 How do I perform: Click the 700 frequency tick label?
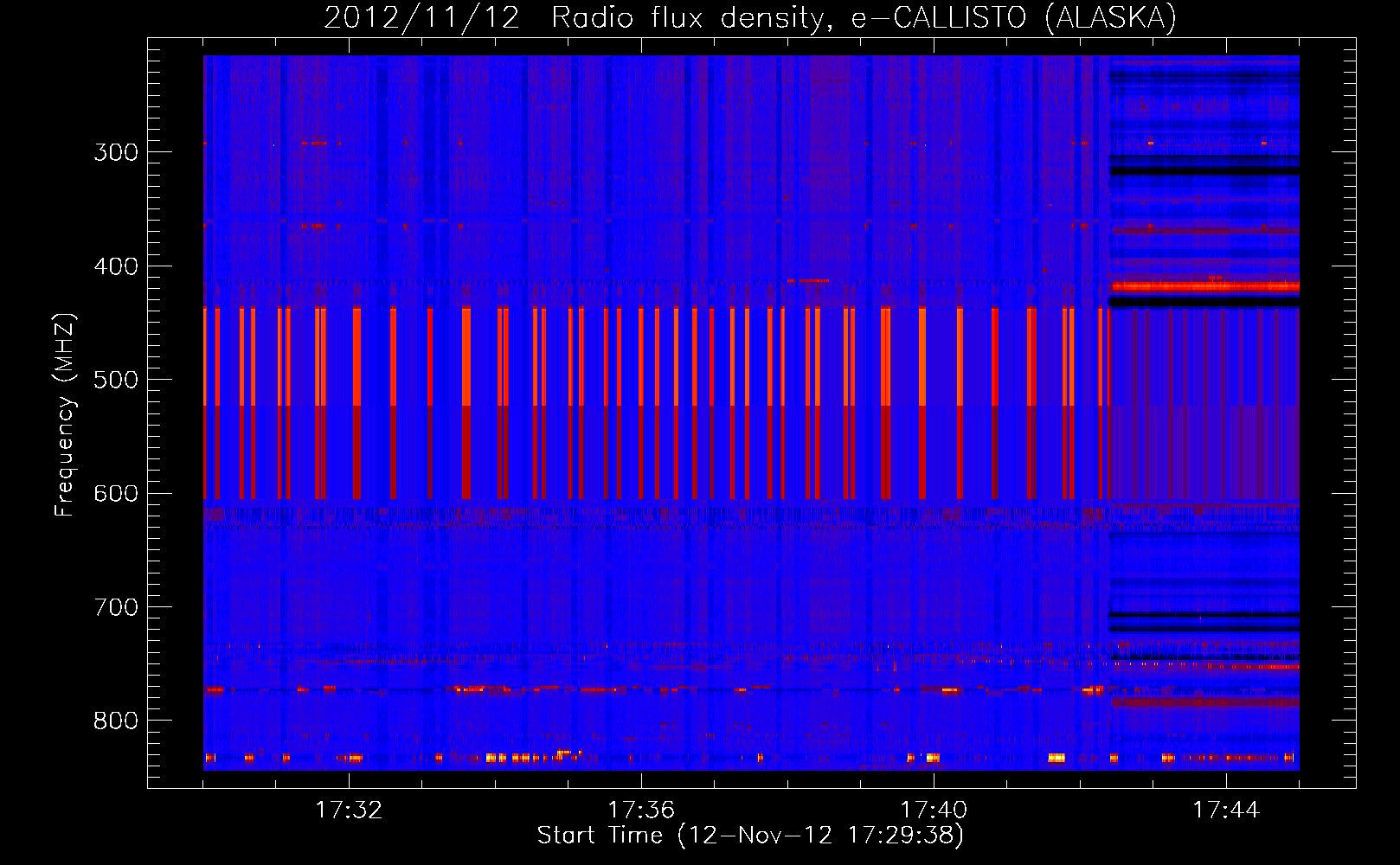116,607
